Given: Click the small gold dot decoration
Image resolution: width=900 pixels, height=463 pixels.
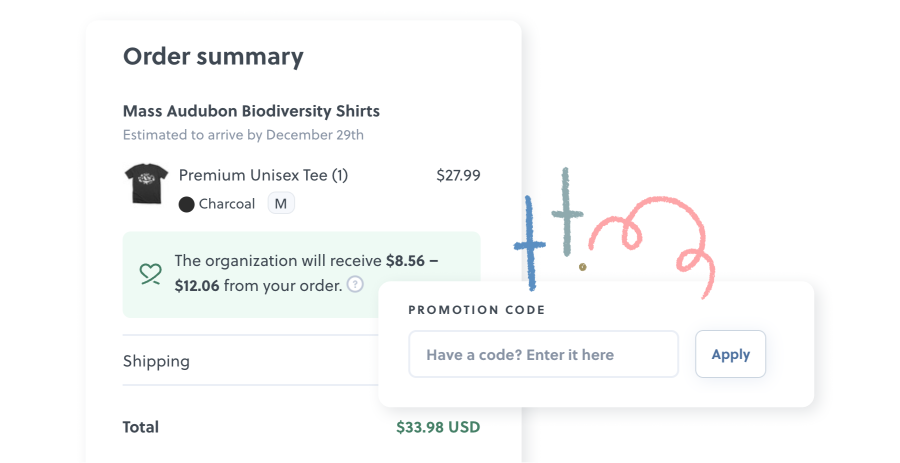Looking at the screenshot, I should click(x=583, y=267).
